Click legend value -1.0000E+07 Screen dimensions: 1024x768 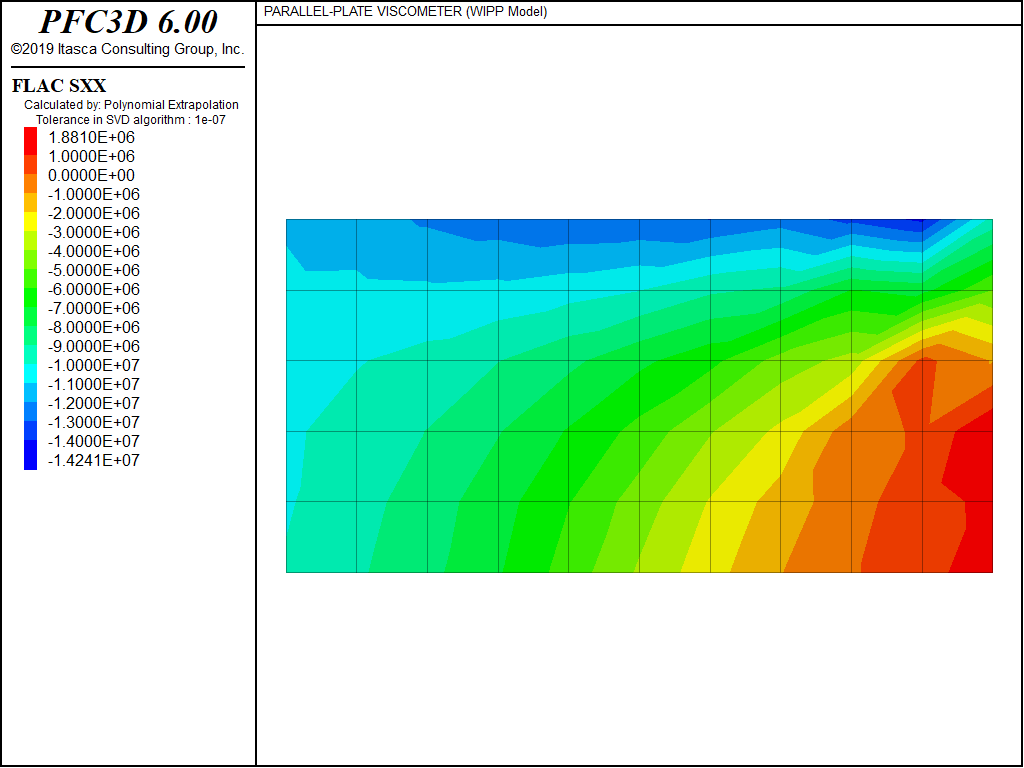[x=93, y=364]
